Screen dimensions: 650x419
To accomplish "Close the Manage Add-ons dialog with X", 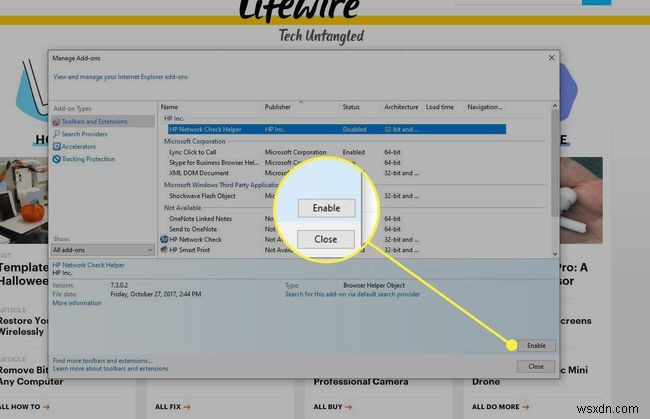I will [551, 58].
